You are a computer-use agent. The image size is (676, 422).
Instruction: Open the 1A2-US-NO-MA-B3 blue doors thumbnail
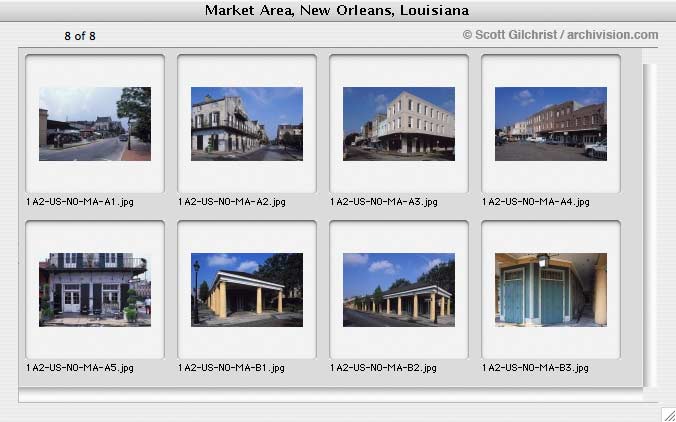coord(551,290)
